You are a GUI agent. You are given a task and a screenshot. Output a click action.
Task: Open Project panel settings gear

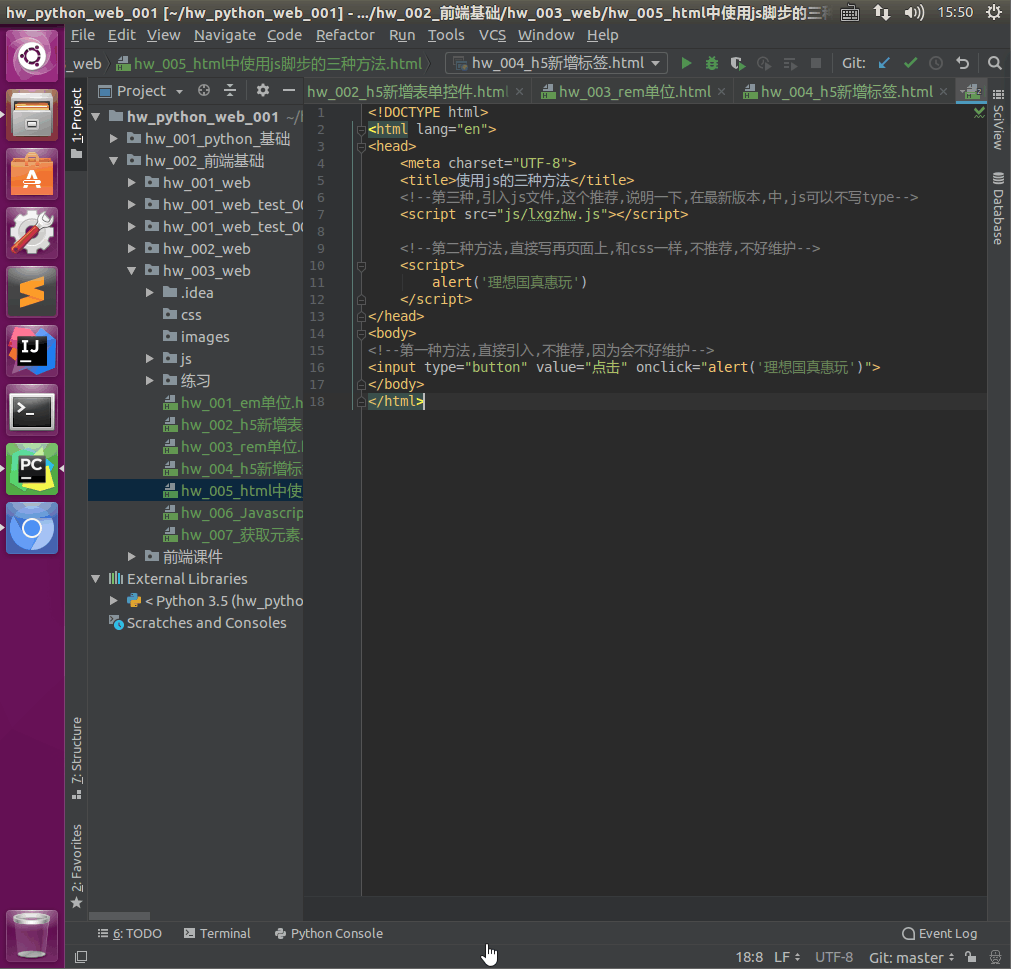tap(263, 91)
